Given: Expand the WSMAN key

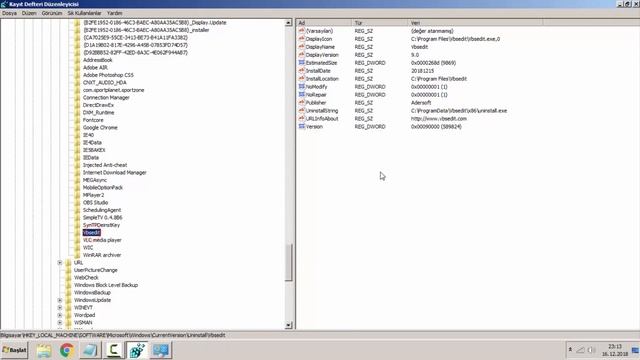Looking at the screenshot, I should (60, 322).
